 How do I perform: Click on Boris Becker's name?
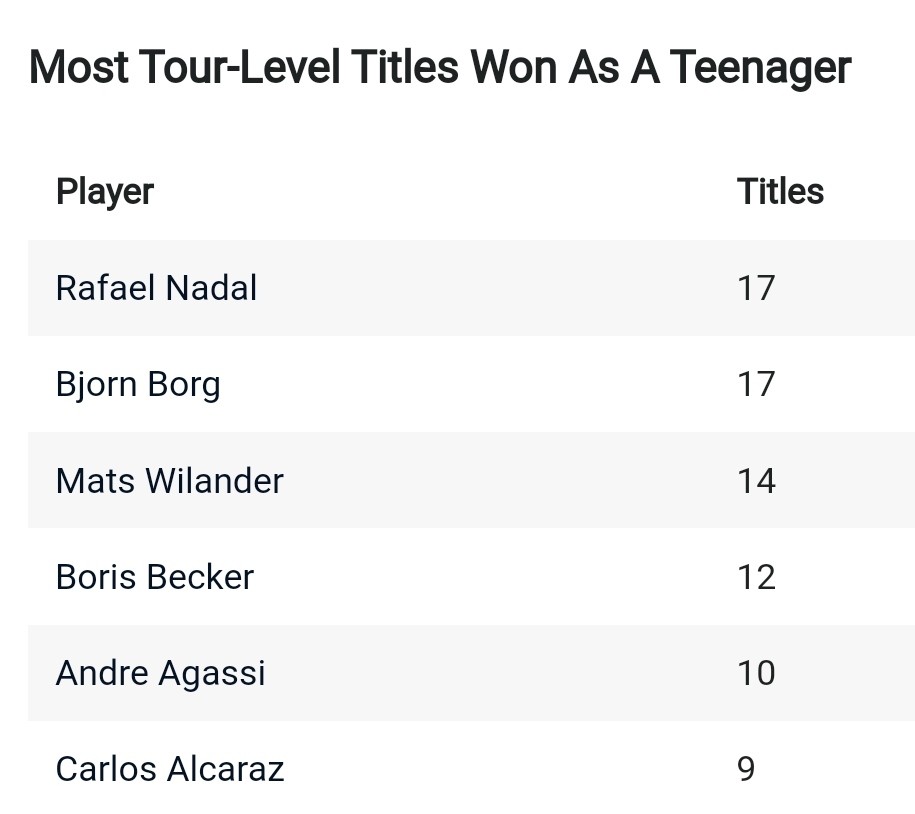[155, 577]
